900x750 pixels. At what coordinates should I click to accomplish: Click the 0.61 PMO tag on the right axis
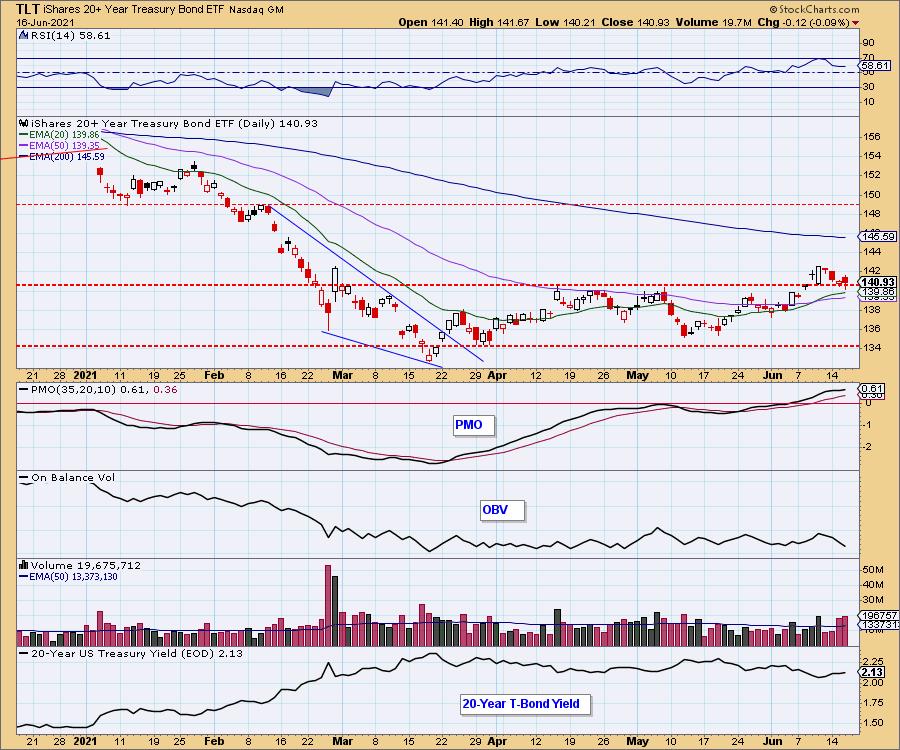click(873, 388)
